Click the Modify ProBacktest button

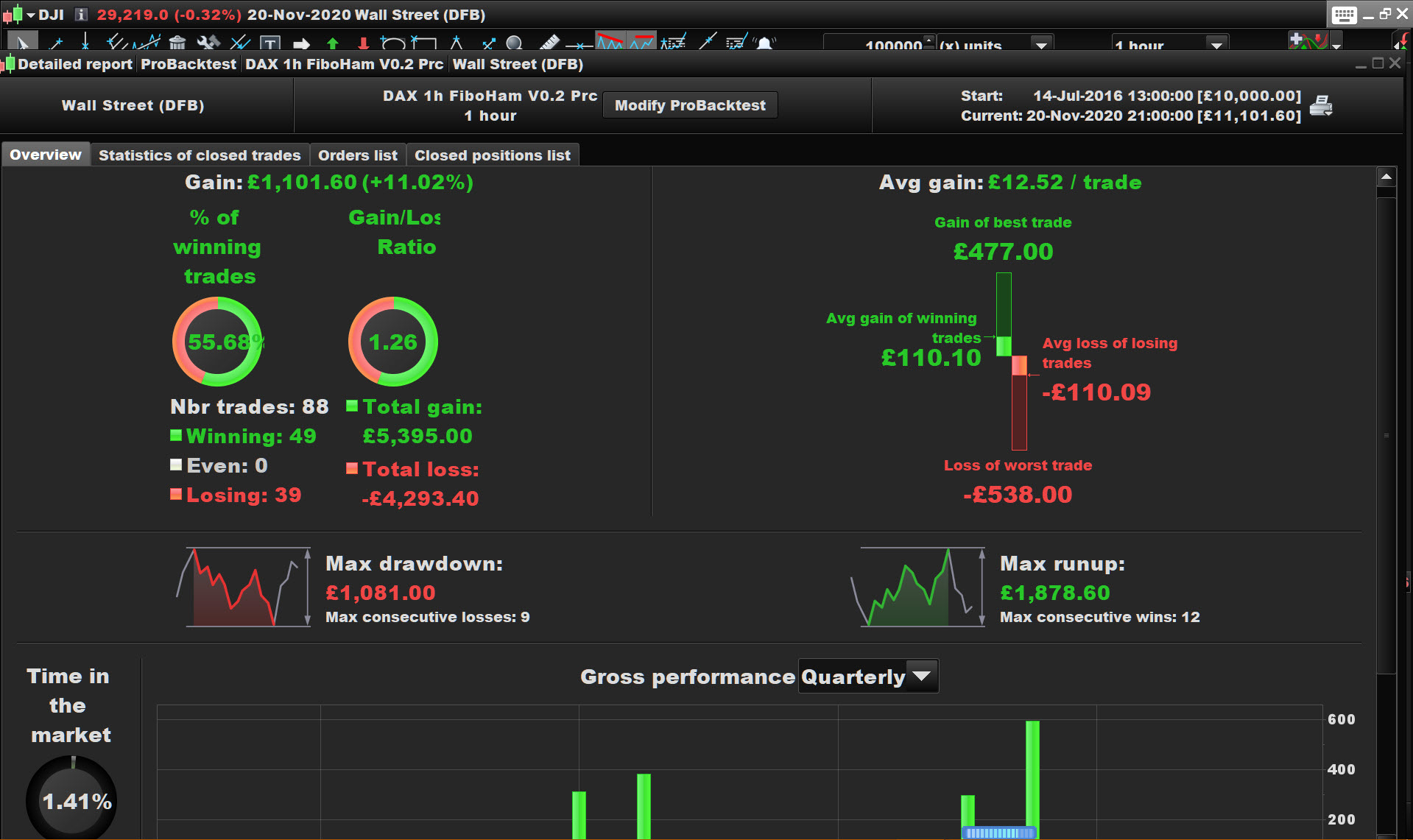(x=690, y=105)
